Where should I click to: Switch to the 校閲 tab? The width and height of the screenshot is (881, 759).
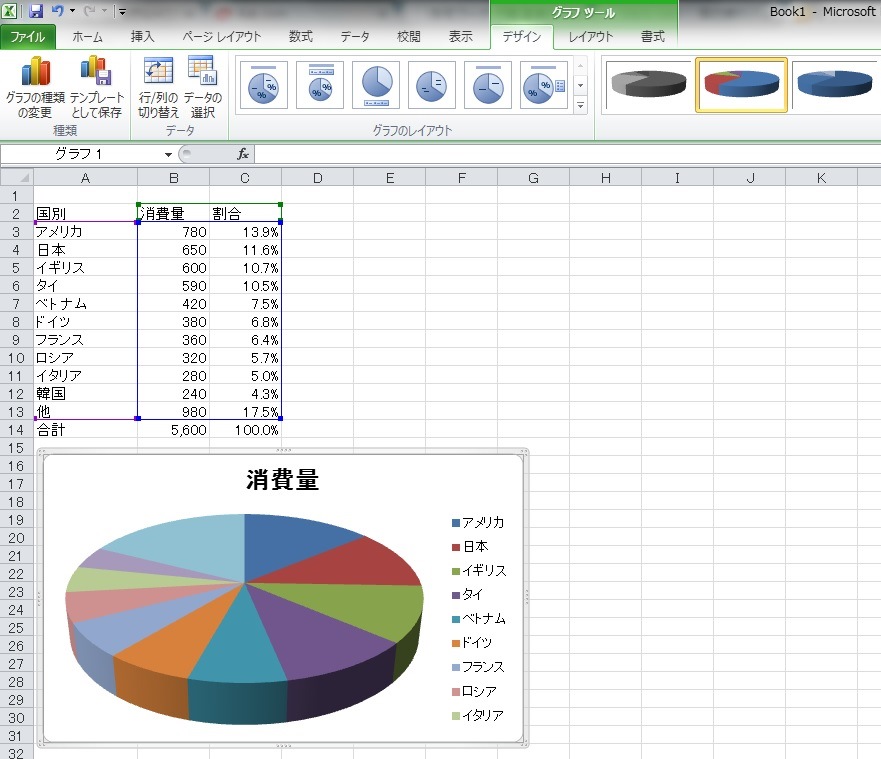408,37
